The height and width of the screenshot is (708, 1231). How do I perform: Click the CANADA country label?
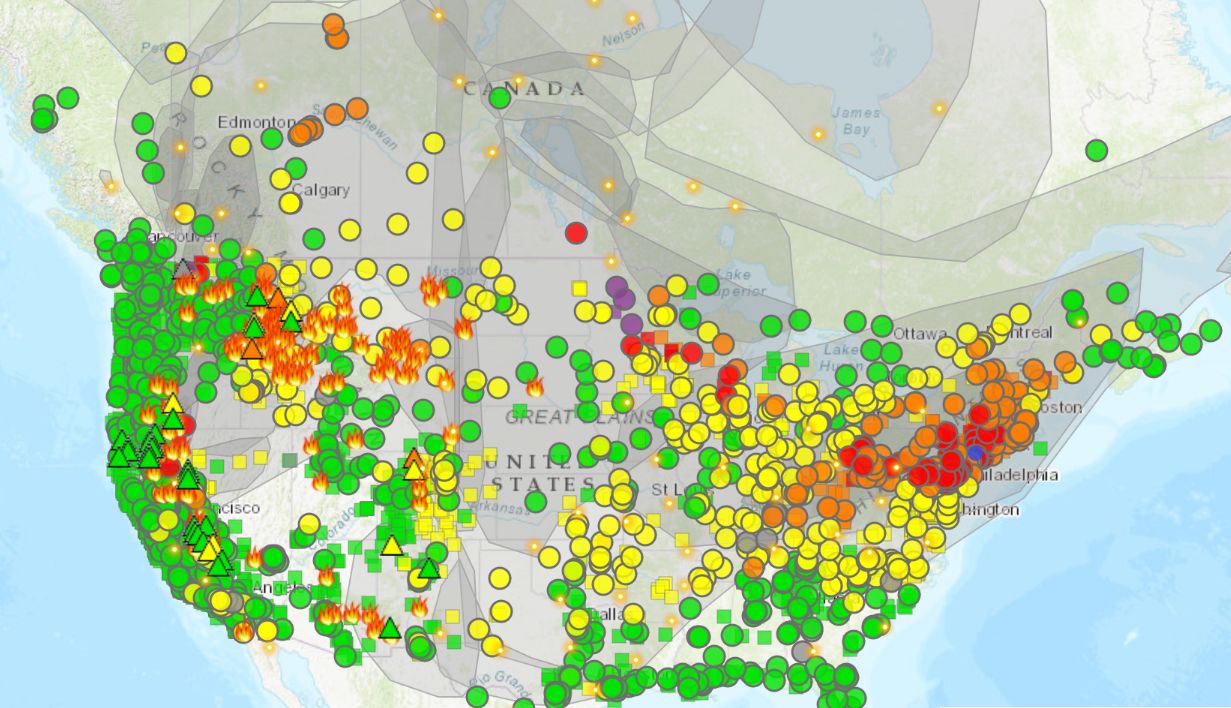pyautogui.click(x=524, y=89)
